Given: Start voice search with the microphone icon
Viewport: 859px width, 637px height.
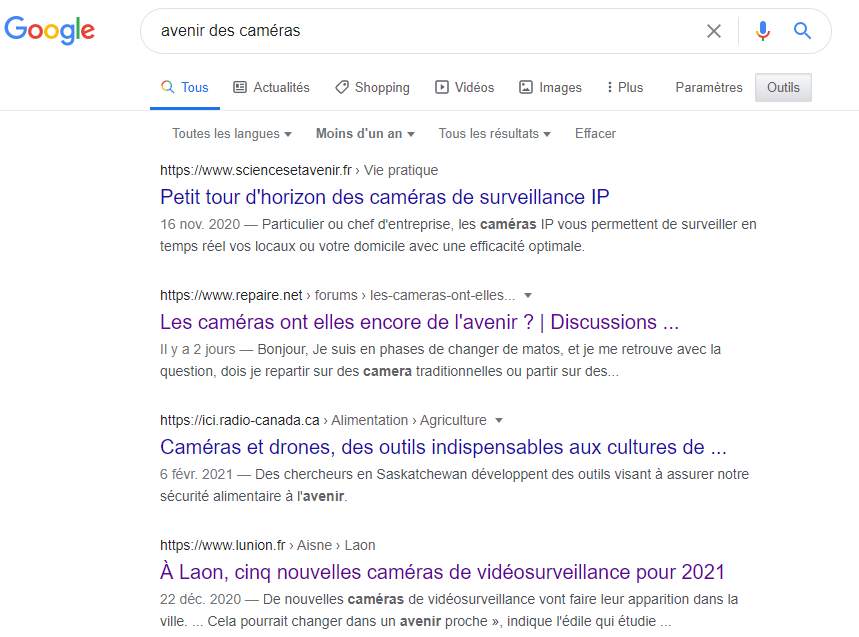Looking at the screenshot, I should (x=763, y=31).
